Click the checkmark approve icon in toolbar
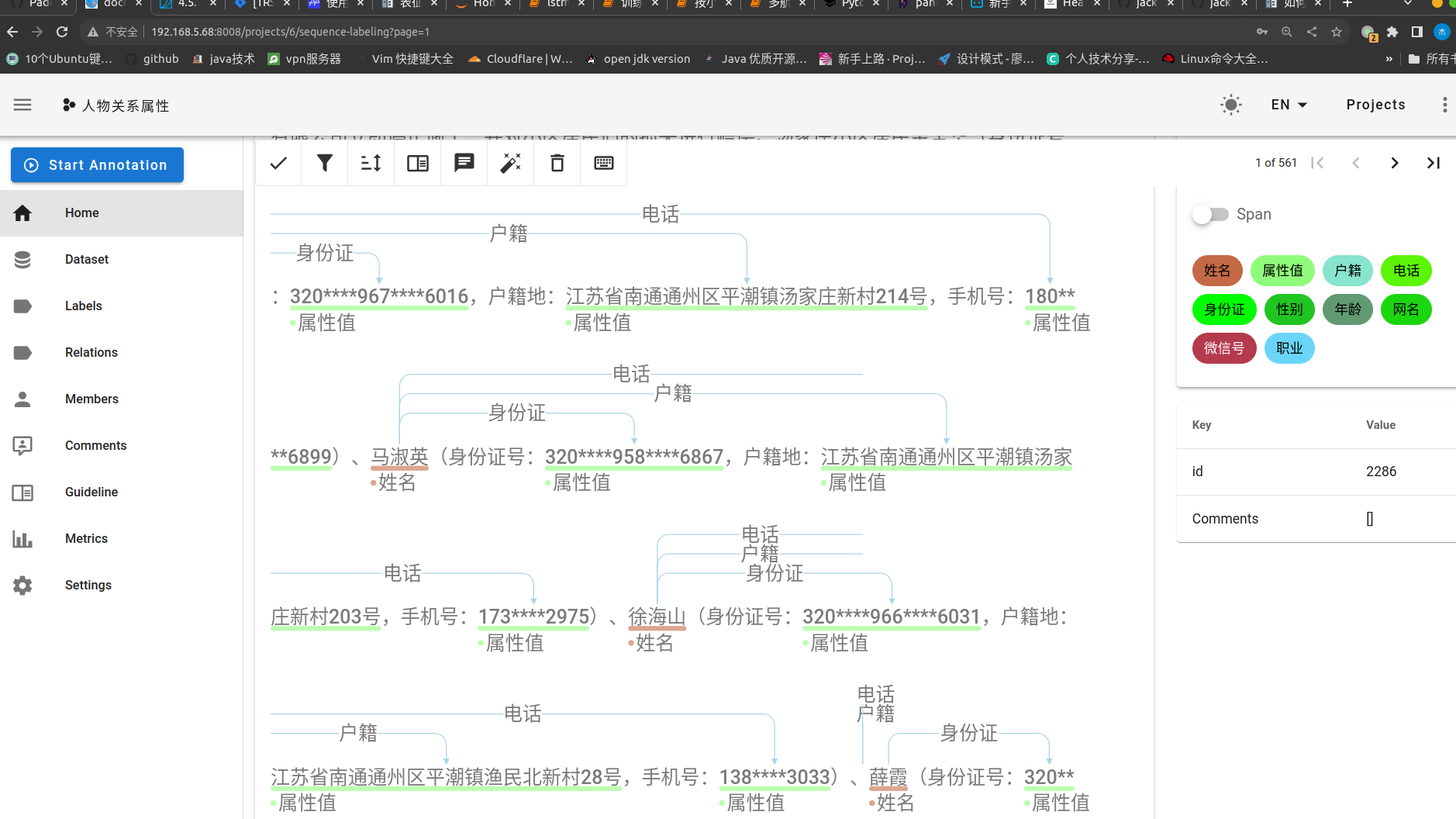 pyautogui.click(x=278, y=163)
